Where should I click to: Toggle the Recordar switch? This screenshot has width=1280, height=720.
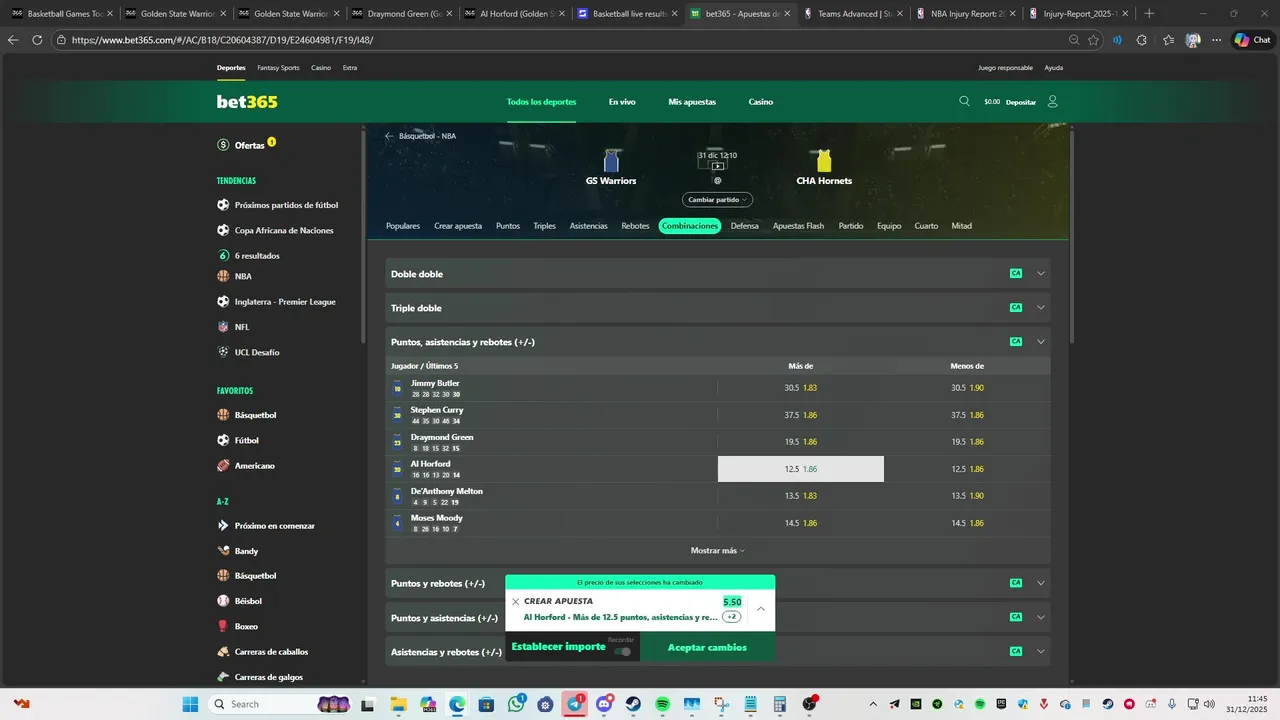pos(623,651)
